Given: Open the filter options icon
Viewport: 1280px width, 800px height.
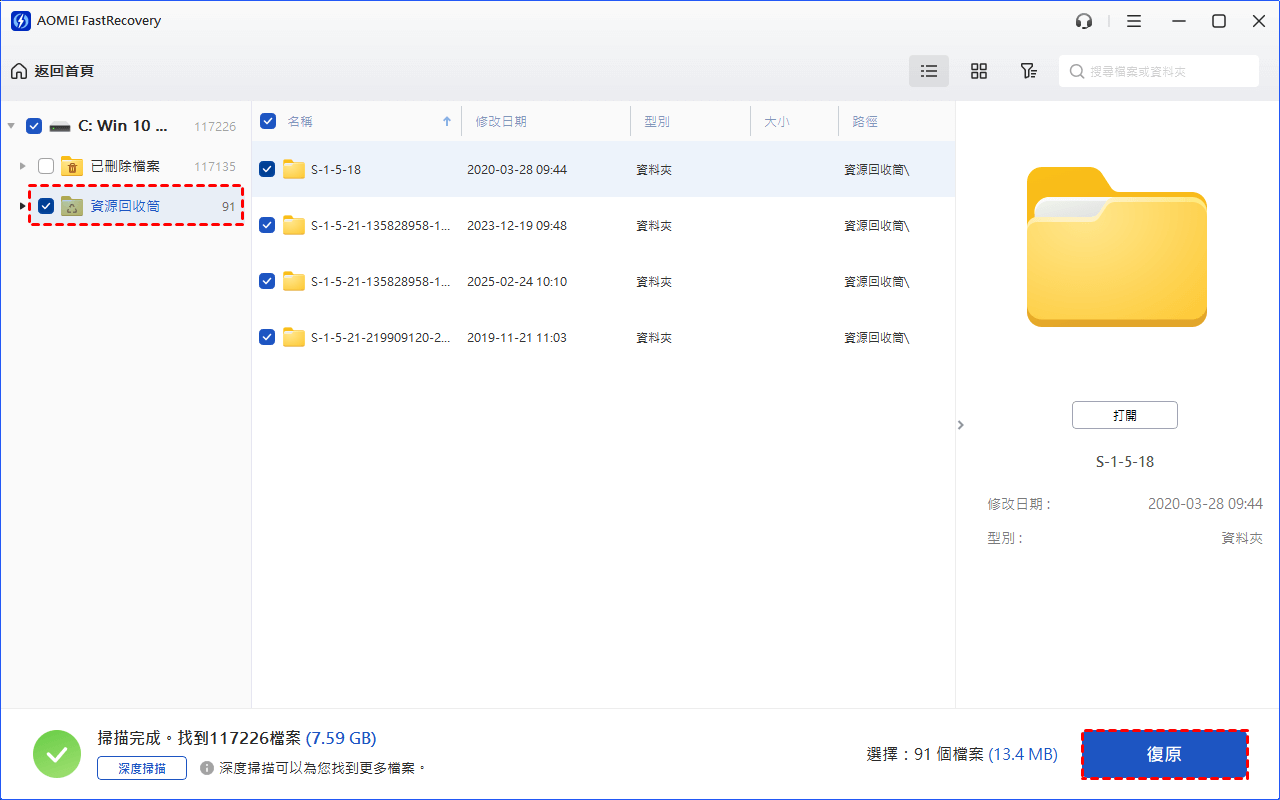Looking at the screenshot, I should tap(1028, 71).
